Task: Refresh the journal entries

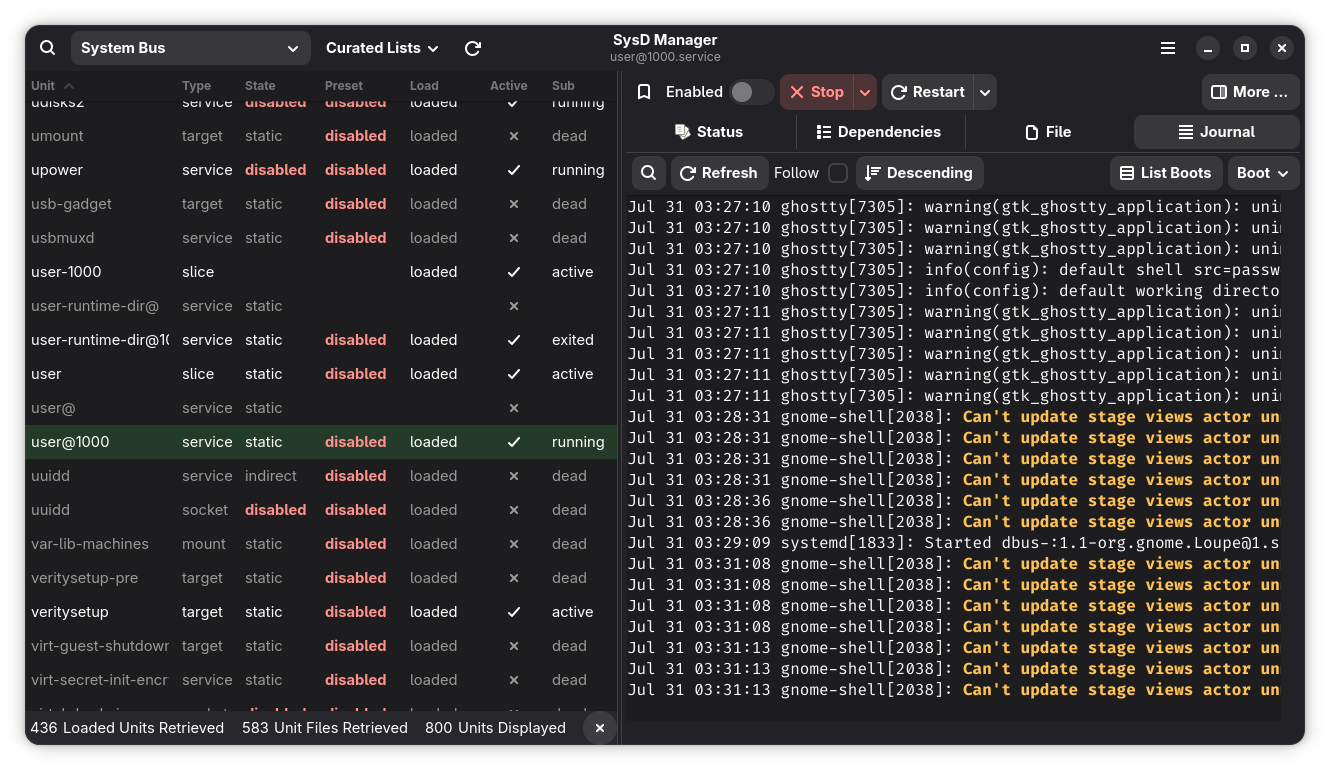Action: click(720, 173)
